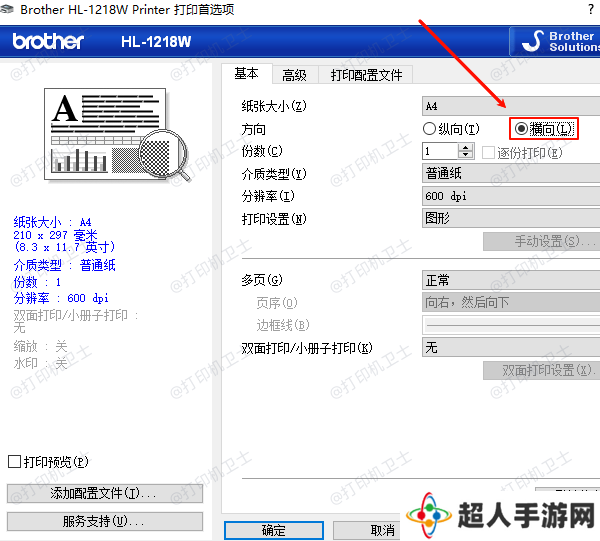The width and height of the screenshot is (600, 541).
Task: Click the help question mark in title bar
Action: pos(591,9)
